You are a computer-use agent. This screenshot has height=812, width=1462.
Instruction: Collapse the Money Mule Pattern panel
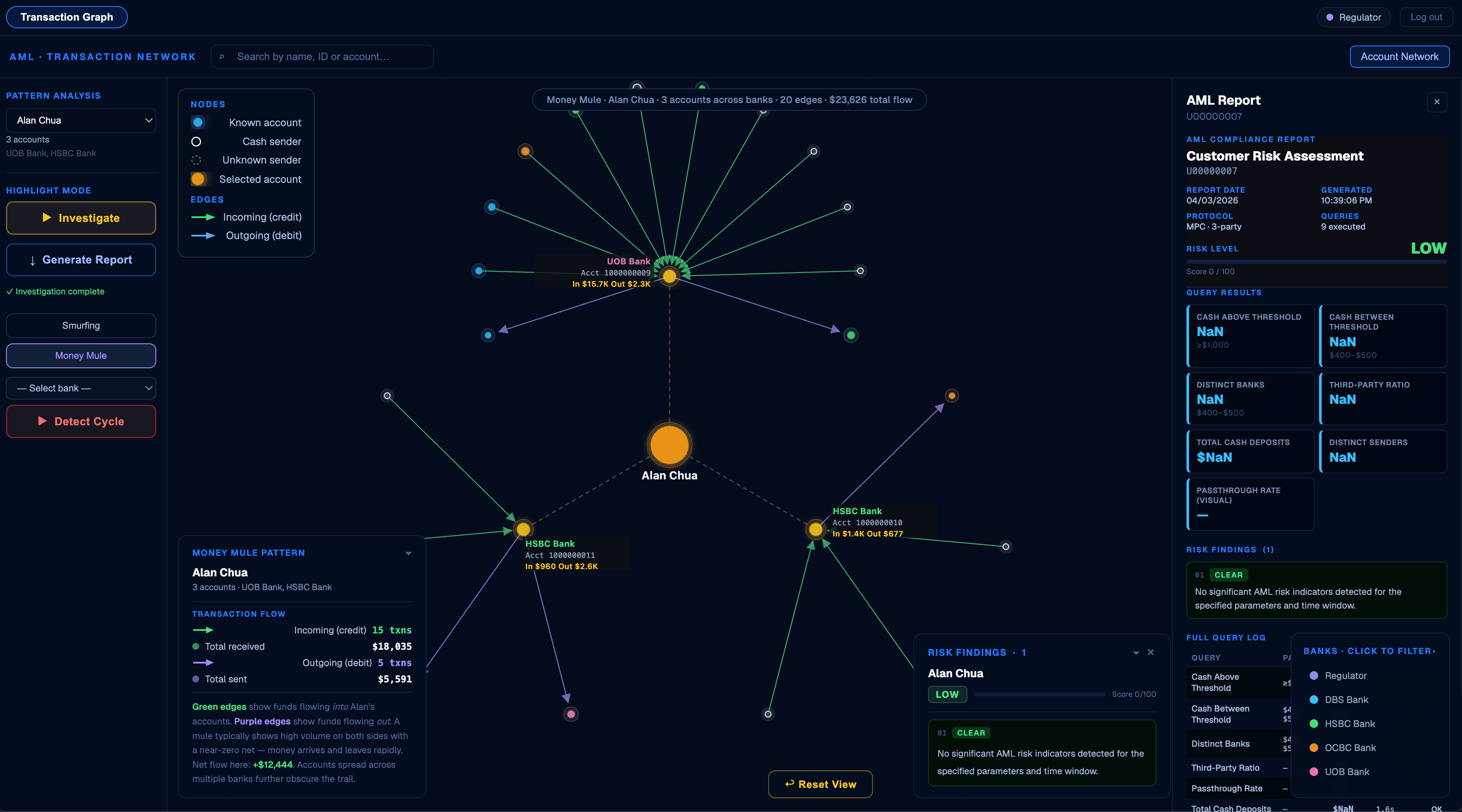[x=409, y=553]
